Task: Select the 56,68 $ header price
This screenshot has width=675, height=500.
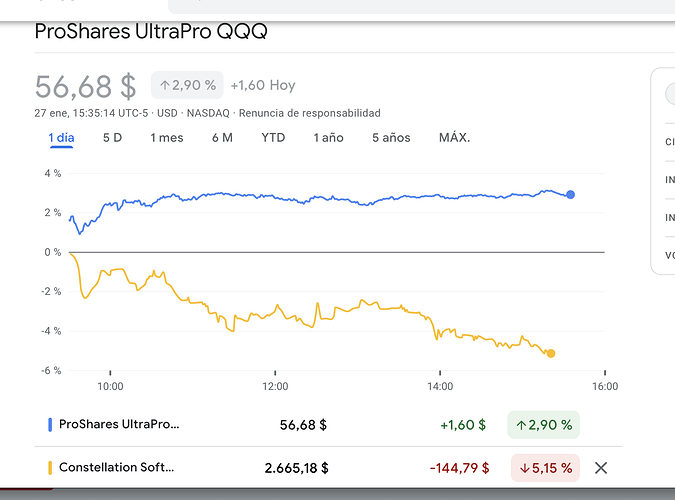Action: [85, 87]
